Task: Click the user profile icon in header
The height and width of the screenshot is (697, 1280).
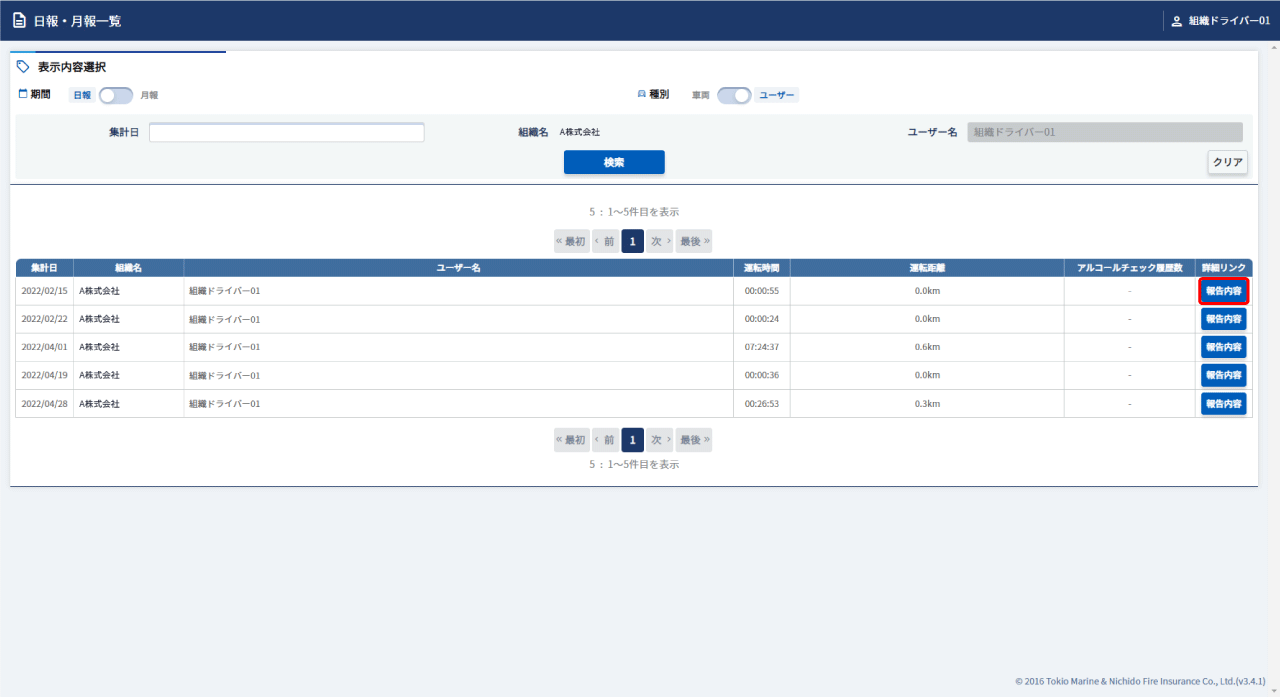Action: (1176, 21)
